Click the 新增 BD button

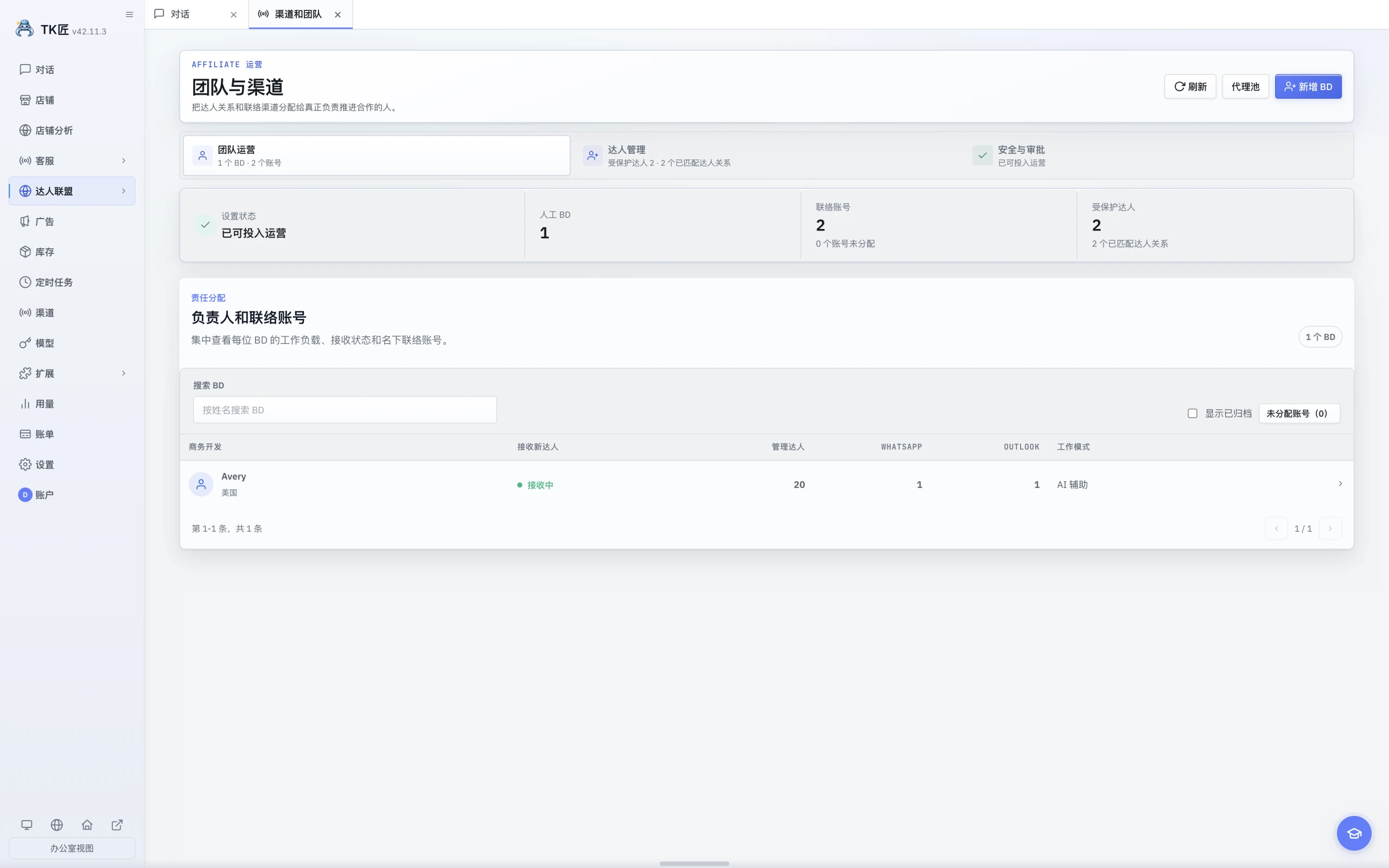tap(1308, 87)
